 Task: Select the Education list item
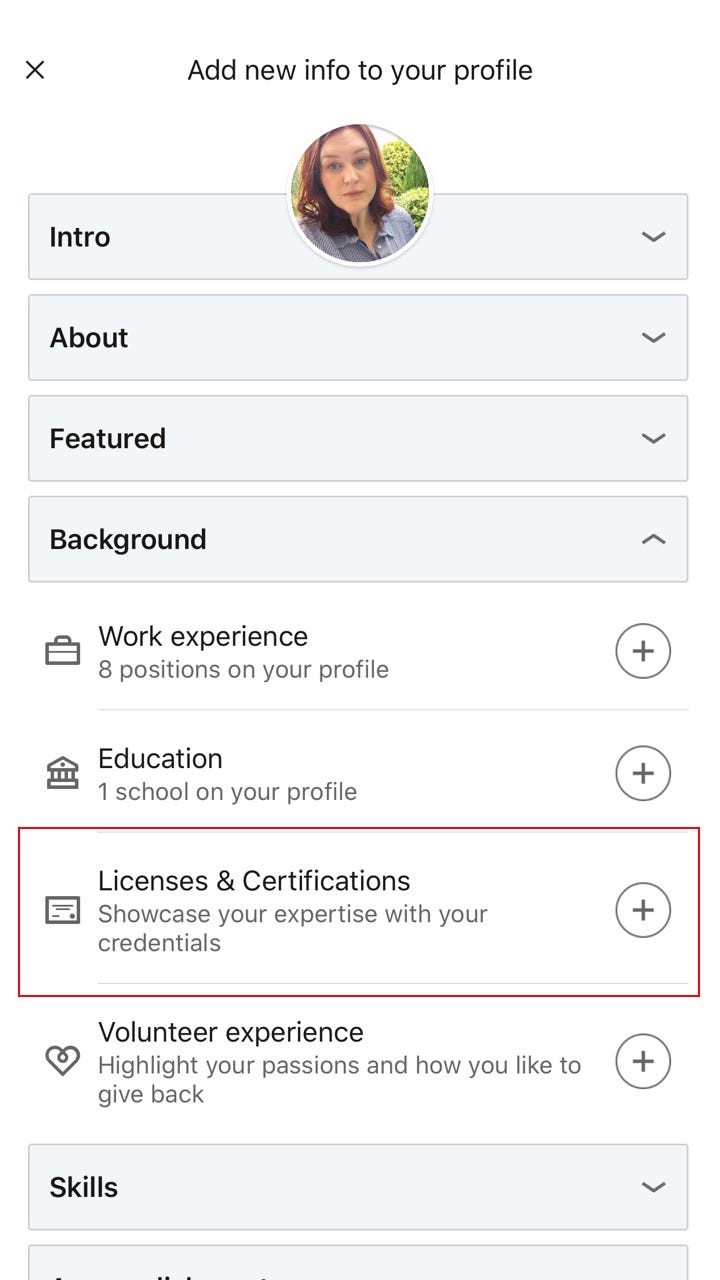coord(300,772)
